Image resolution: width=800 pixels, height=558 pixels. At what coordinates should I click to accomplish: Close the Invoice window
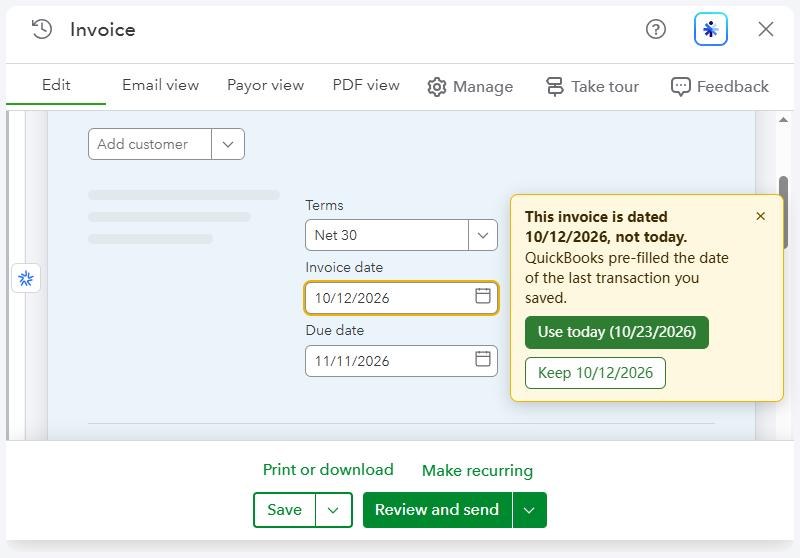(x=766, y=29)
